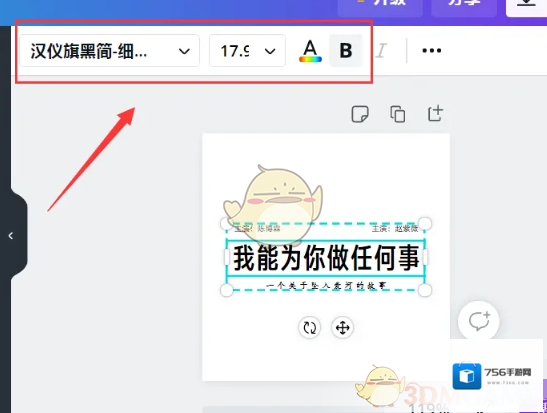
Task: Select the text 主演: 赵紫薇
Action: [x=395, y=228]
